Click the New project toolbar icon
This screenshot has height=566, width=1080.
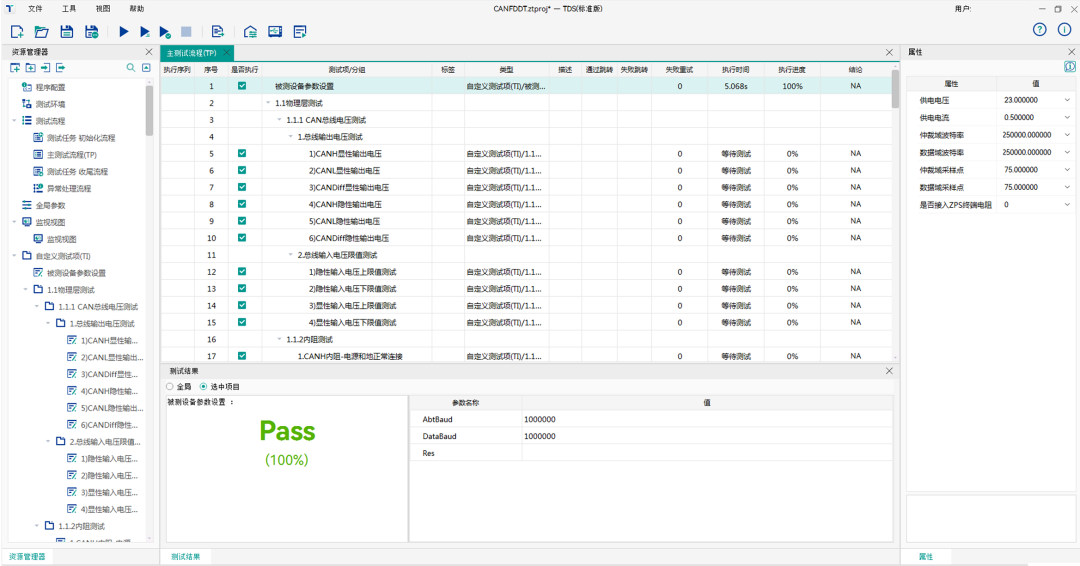pos(17,32)
